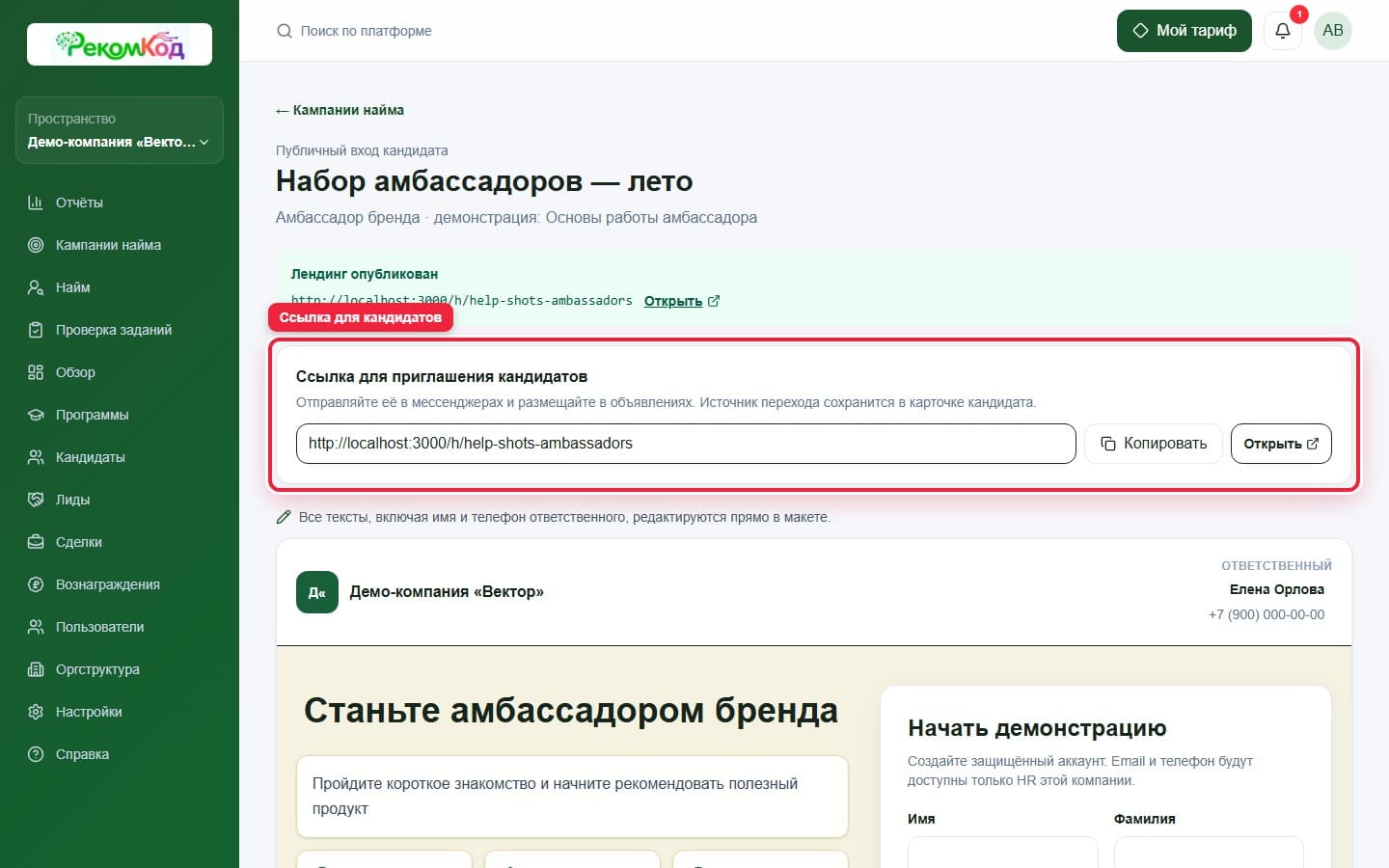The height and width of the screenshot is (868, 1389).
Task: Click the Проверка заданий clipboard icon
Action: coord(36,330)
